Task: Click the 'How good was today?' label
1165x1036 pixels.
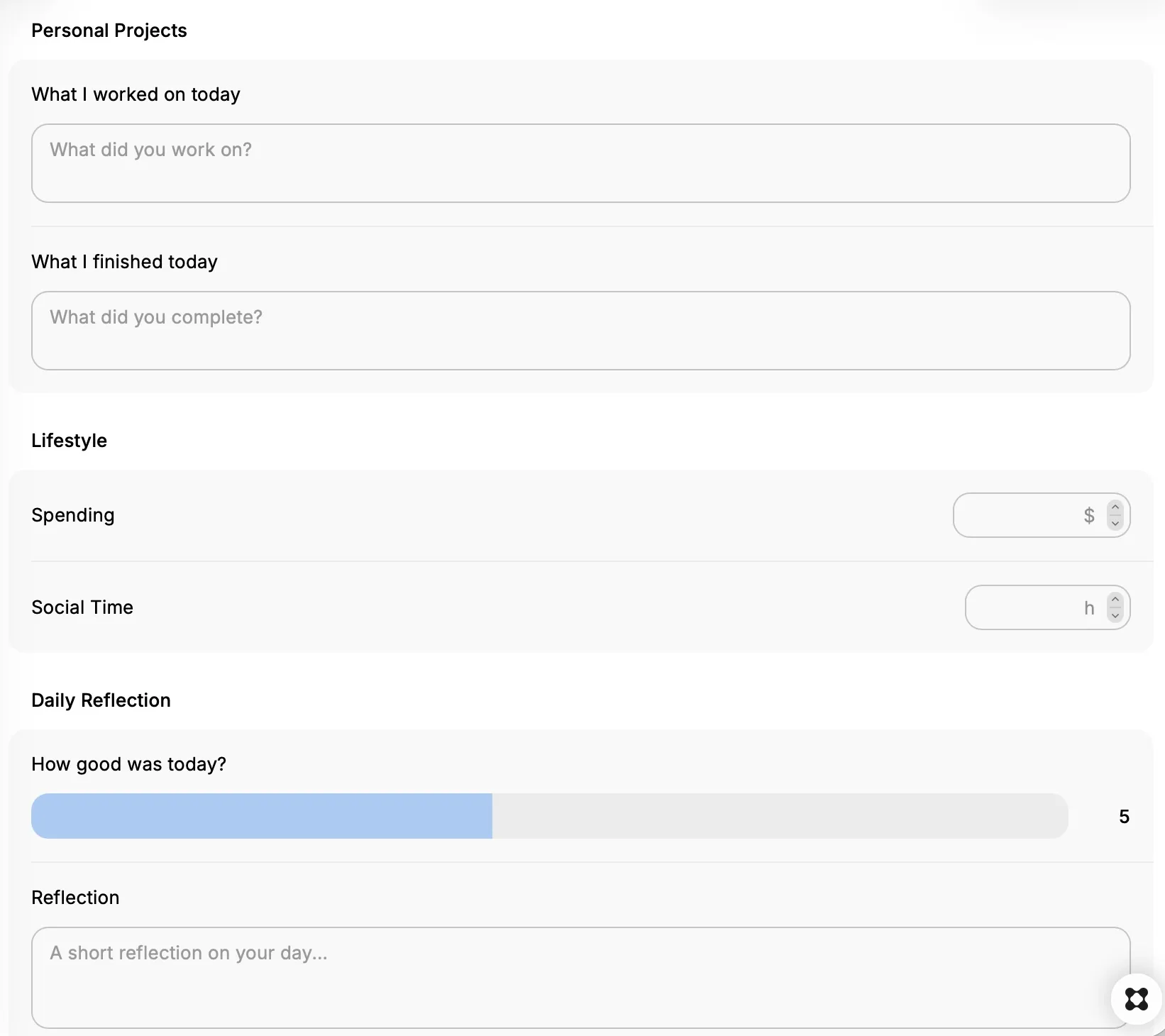Action: click(x=129, y=764)
